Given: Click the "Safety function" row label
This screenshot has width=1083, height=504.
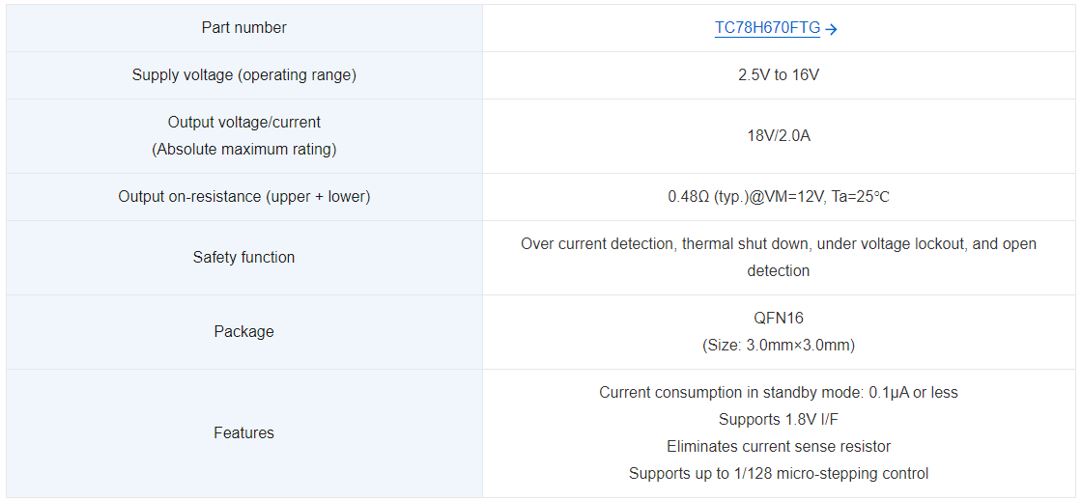Looking at the screenshot, I should pos(244,257).
